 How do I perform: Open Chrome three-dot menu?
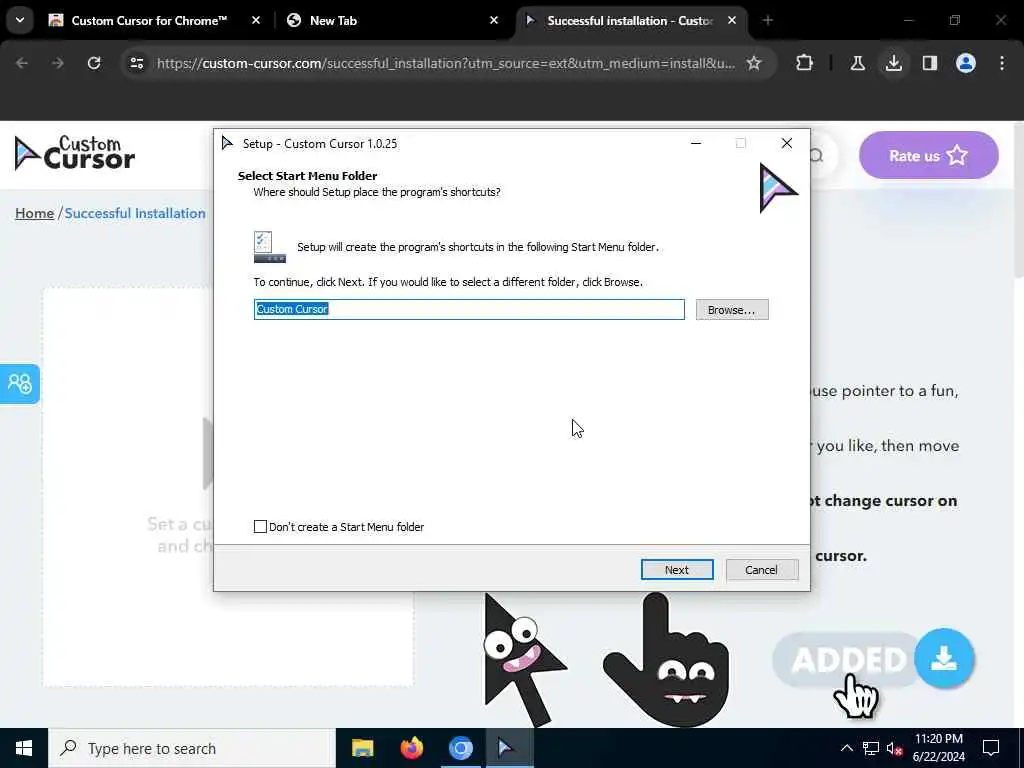(1002, 63)
